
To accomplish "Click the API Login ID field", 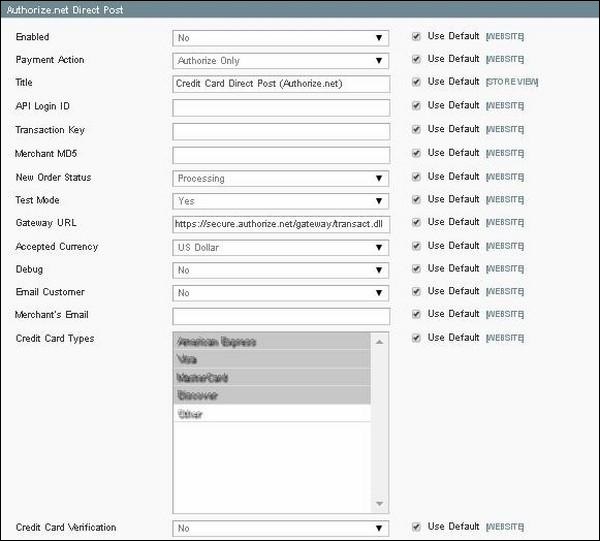I will point(280,107).
